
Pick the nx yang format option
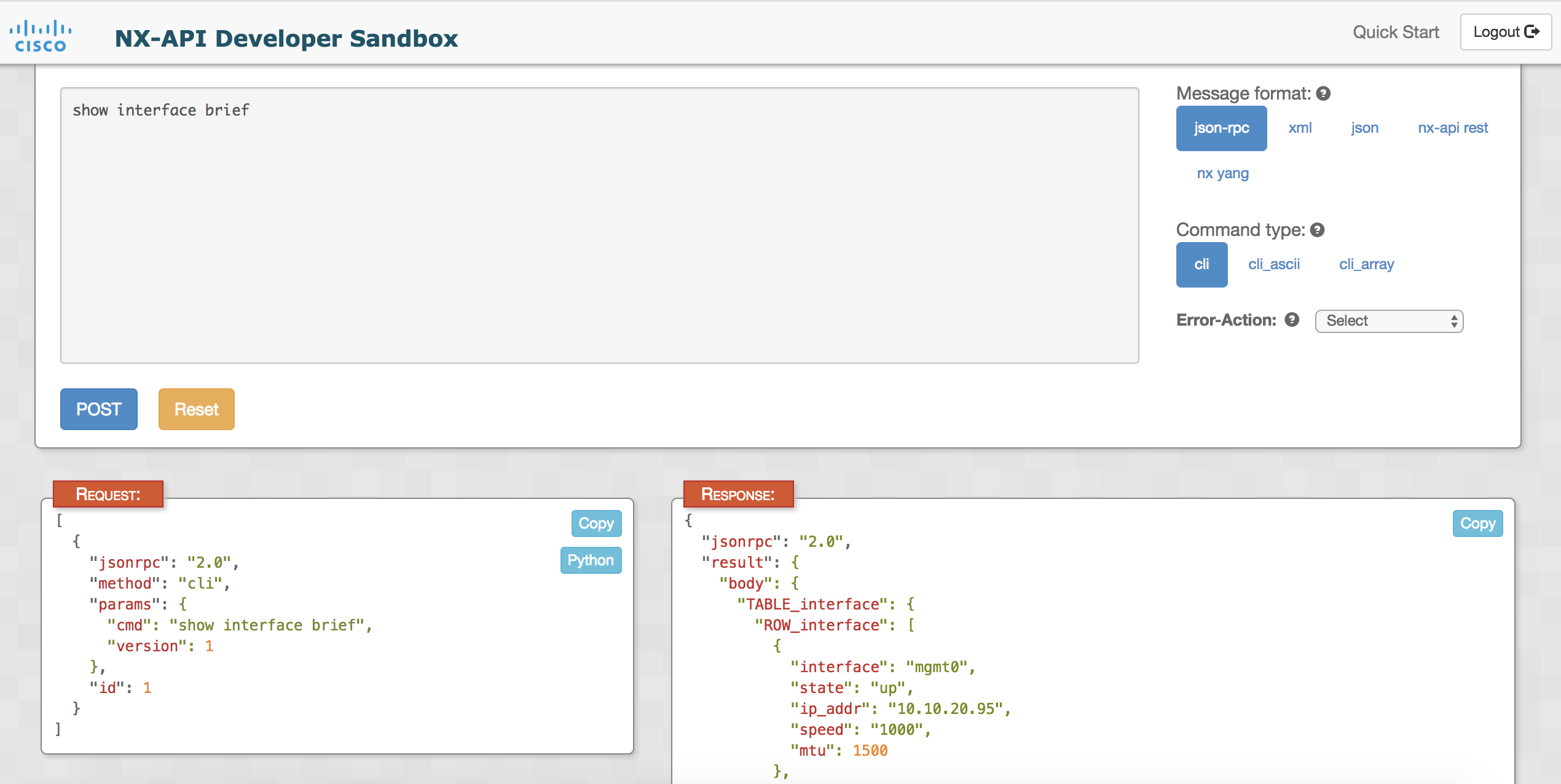pos(1222,173)
